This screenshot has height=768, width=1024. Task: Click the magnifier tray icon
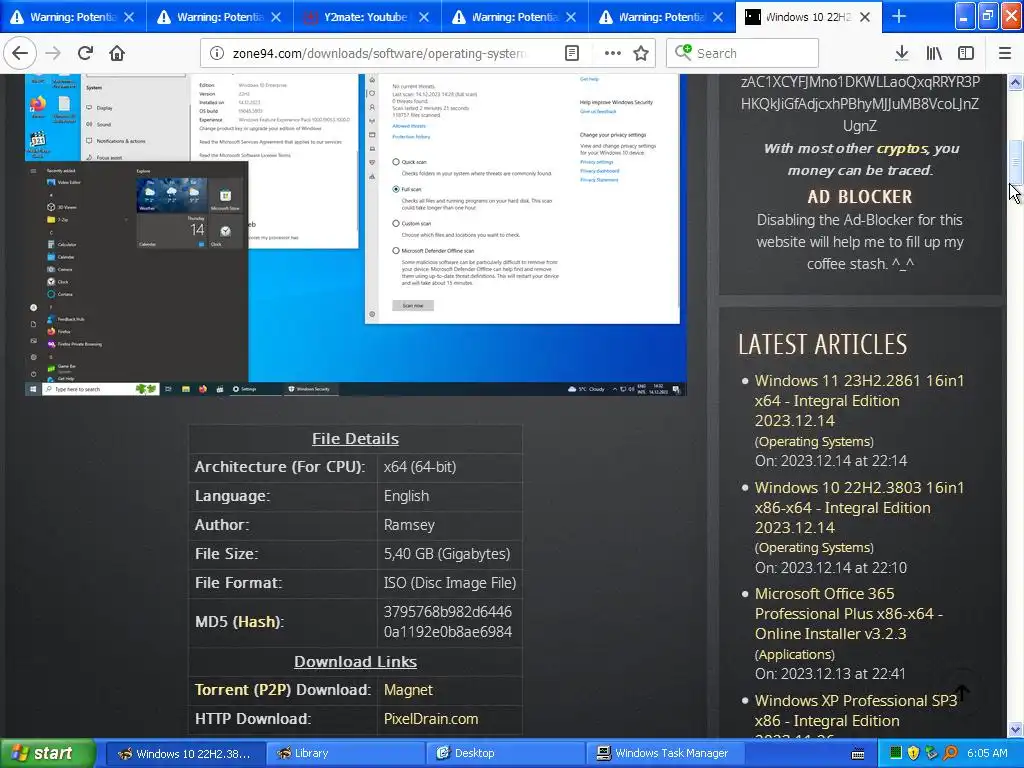click(x=950, y=753)
